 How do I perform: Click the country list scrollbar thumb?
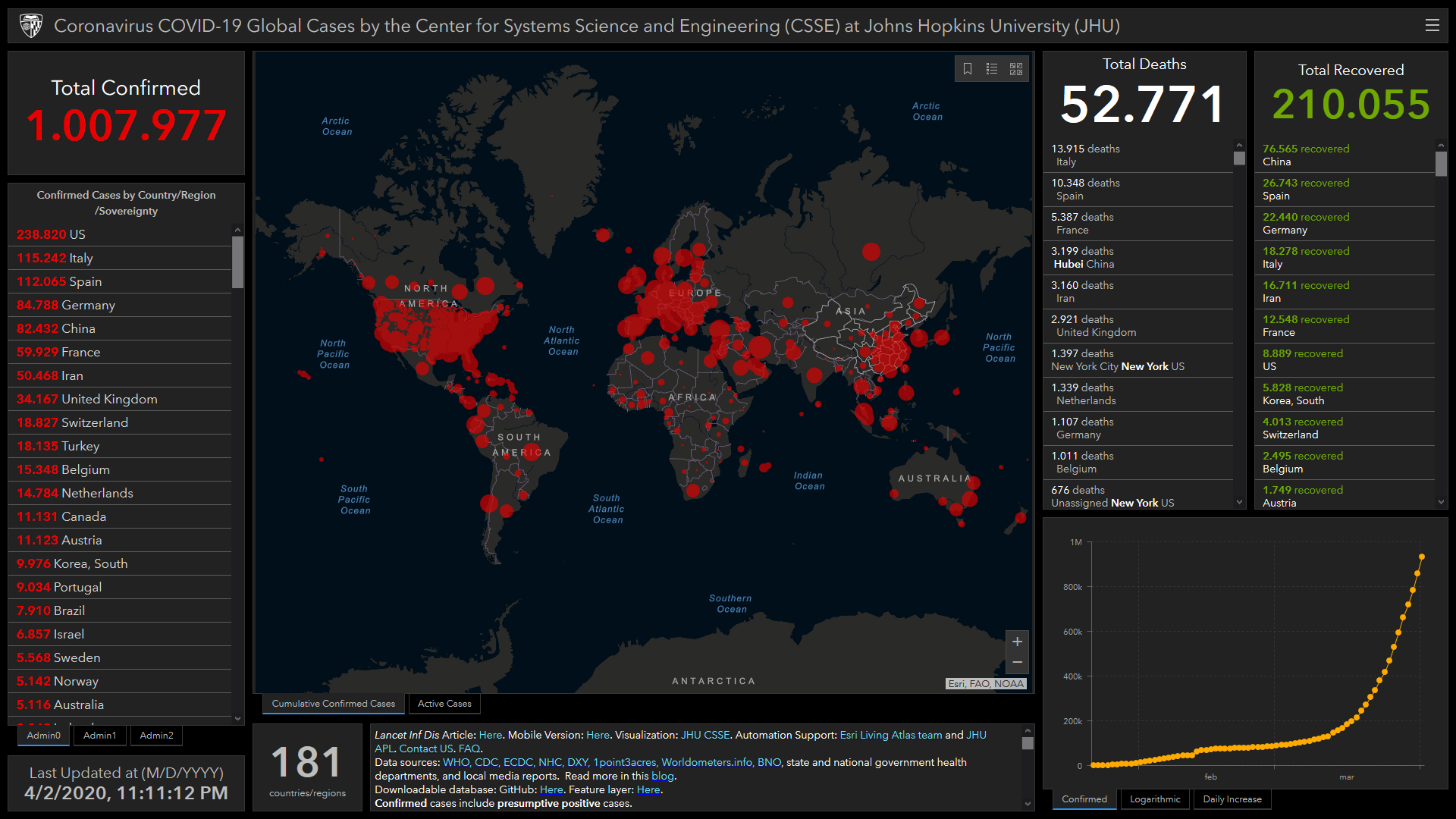pyautogui.click(x=237, y=262)
